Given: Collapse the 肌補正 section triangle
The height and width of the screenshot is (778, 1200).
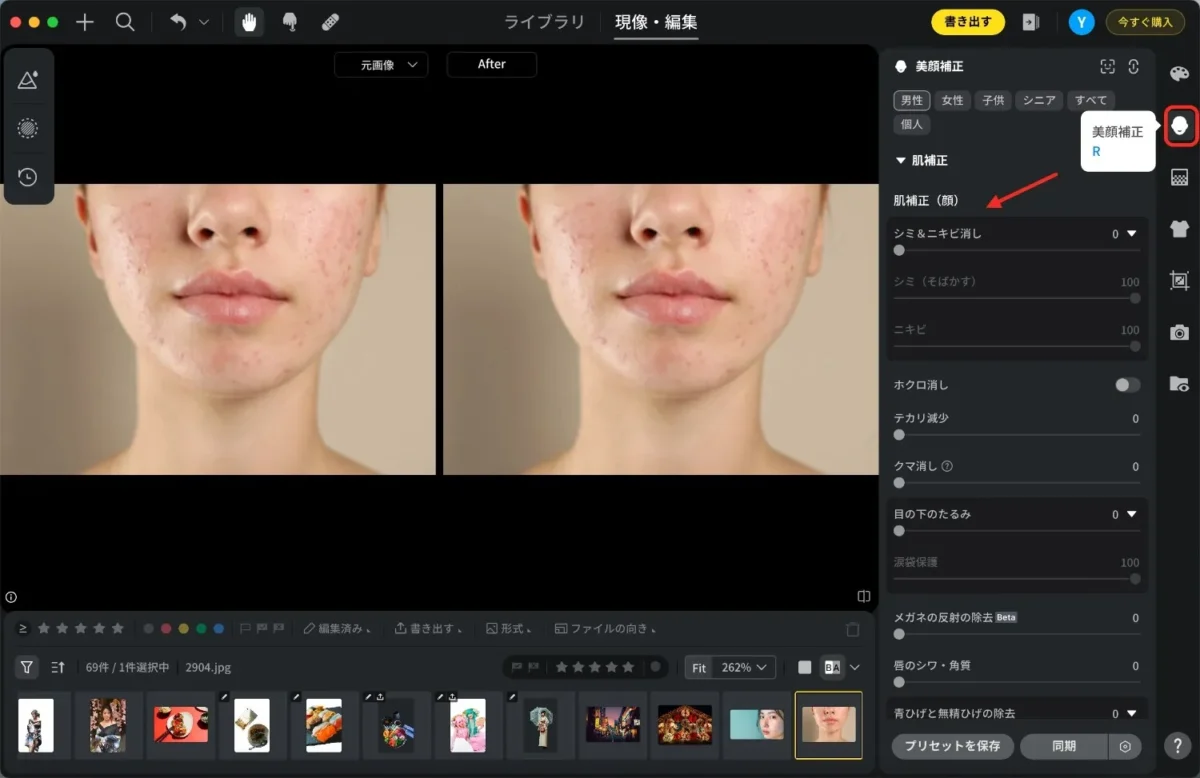Looking at the screenshot, I should click(x=900, y=160).
